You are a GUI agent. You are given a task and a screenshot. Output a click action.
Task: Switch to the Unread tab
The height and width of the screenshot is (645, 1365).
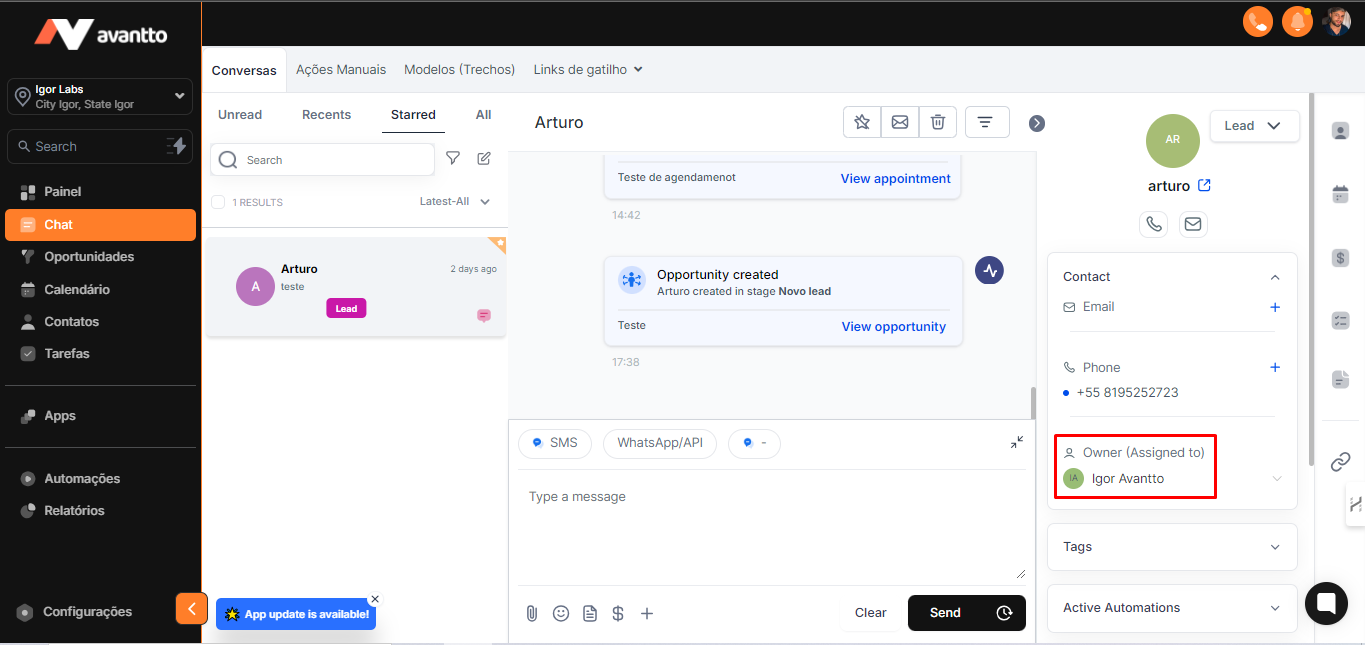coord(240,115)
